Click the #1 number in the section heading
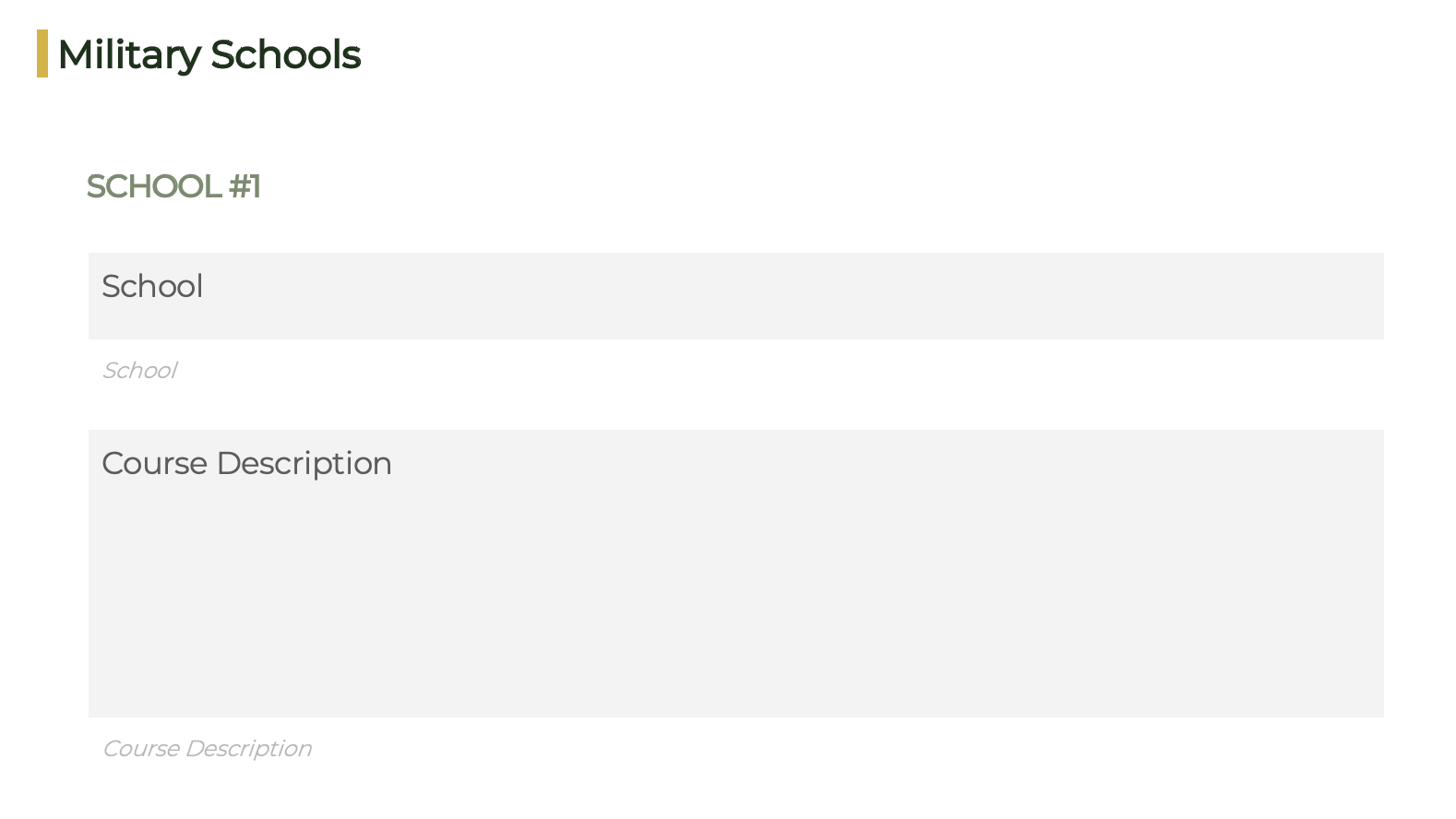This screenshot has width=1456, height=819. [245, 186]
